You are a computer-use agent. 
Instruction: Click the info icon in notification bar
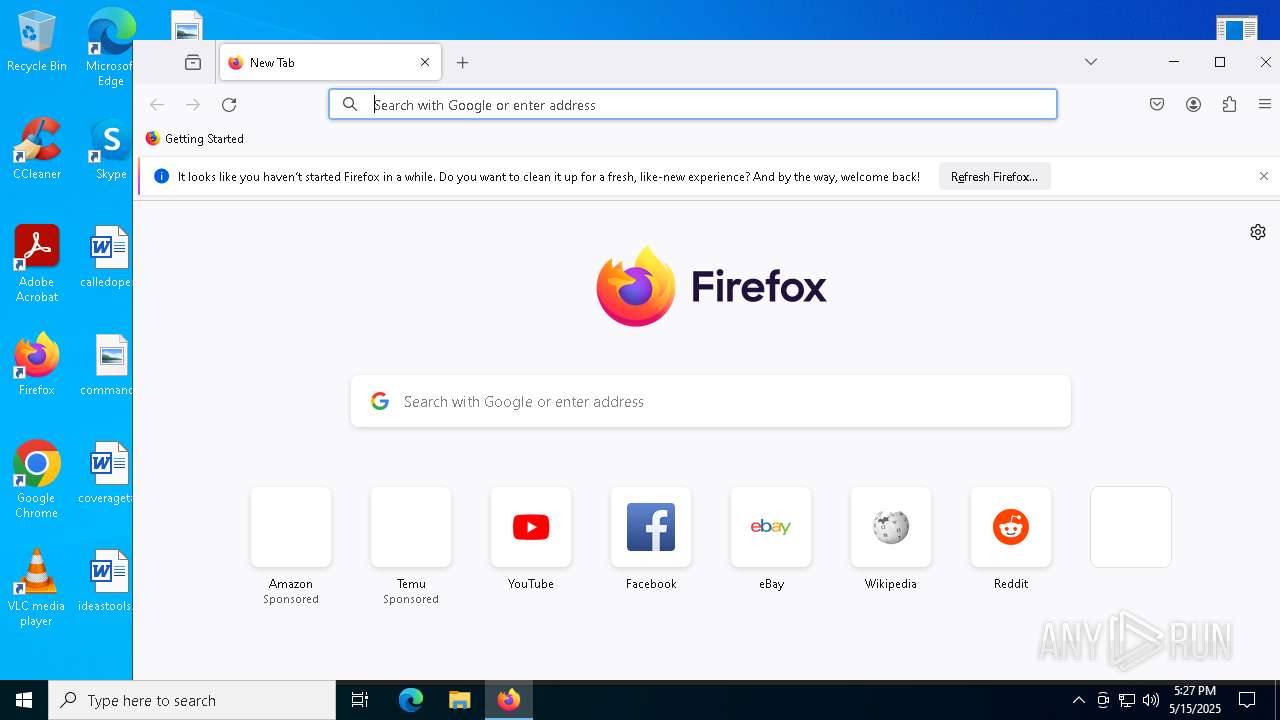pyautogui.click(x=161, y=176)
